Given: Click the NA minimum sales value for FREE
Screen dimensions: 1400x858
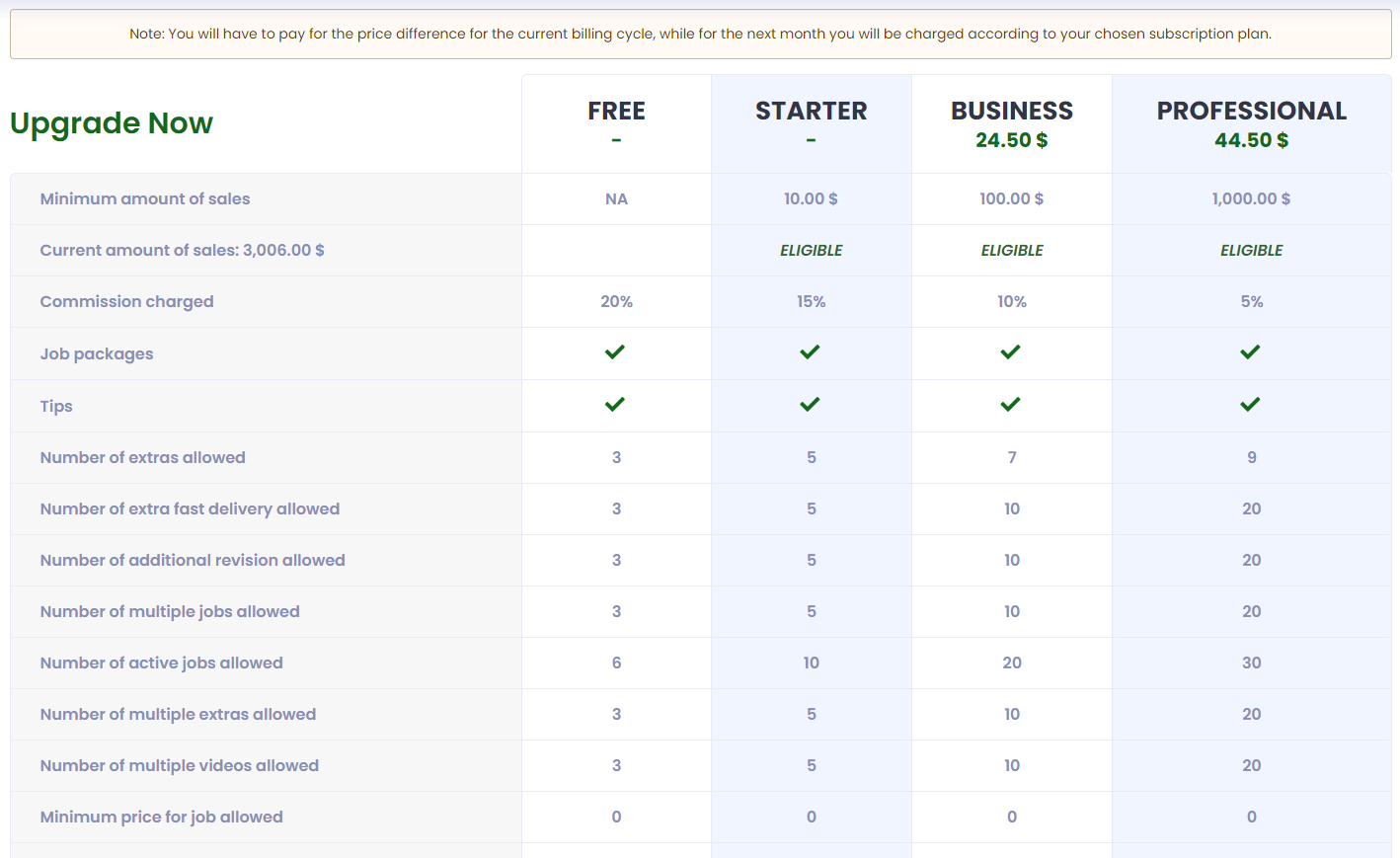Looking at the screenshot, I should click(x=616, y=199).
